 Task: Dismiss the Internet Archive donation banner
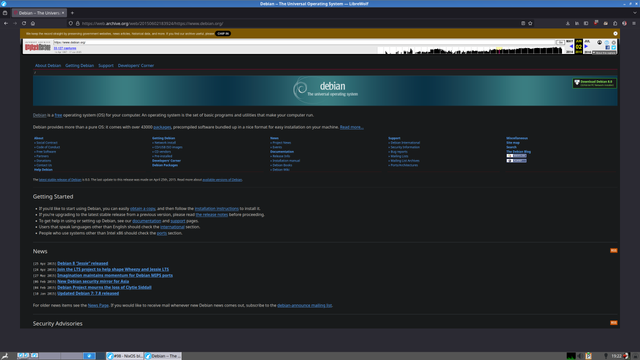[x=615, y=33]
